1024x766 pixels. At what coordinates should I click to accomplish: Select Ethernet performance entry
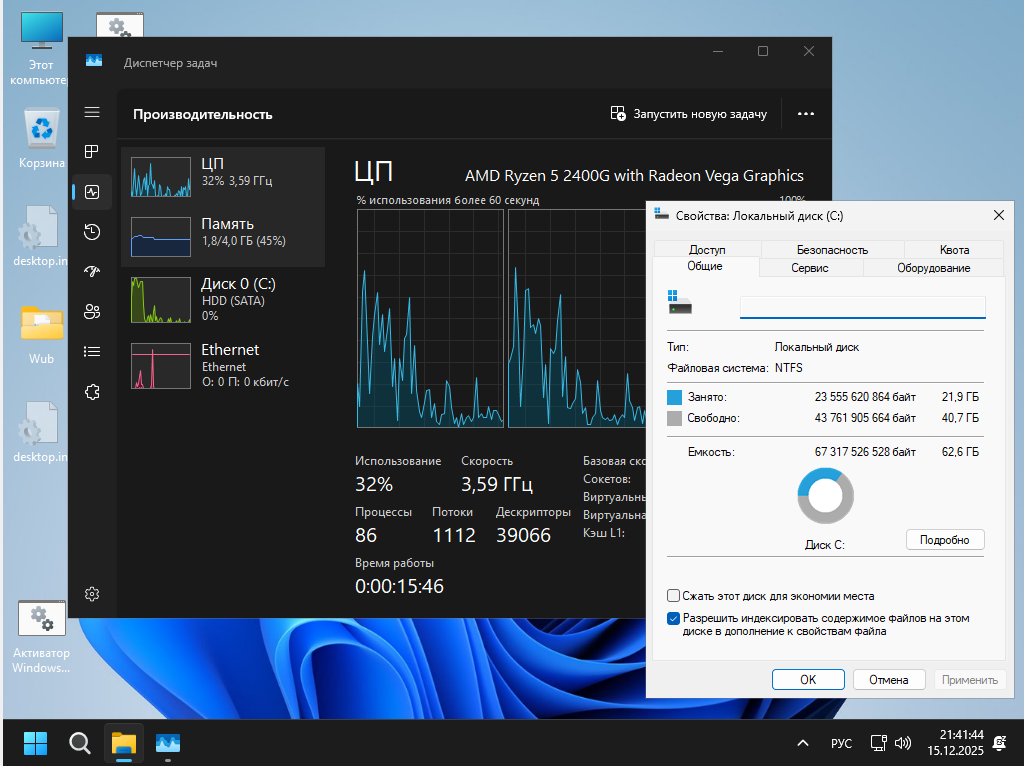click(223, 366)
